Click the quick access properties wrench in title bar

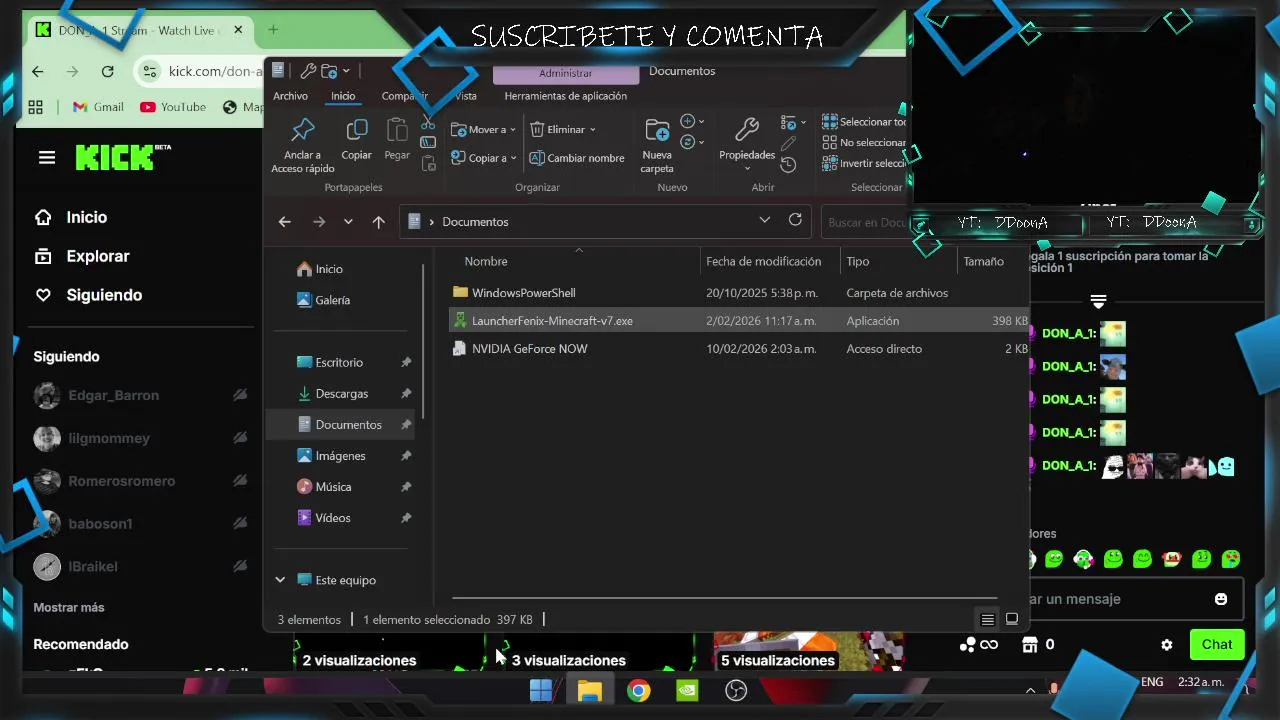[308, 71]
